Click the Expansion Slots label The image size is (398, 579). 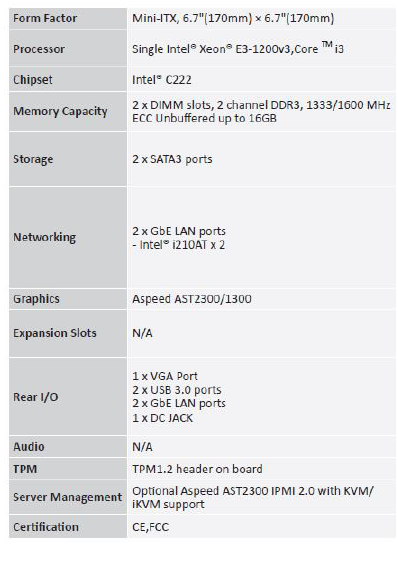pos(55,333)
